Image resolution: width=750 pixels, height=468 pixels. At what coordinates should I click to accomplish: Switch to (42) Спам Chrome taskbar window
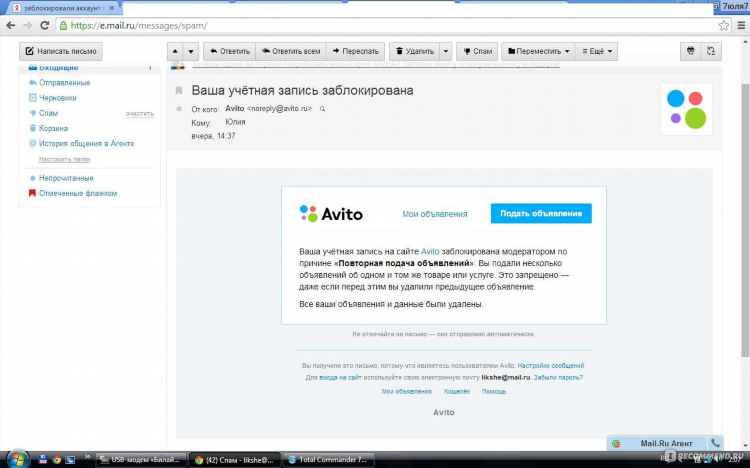click(236, 460)
